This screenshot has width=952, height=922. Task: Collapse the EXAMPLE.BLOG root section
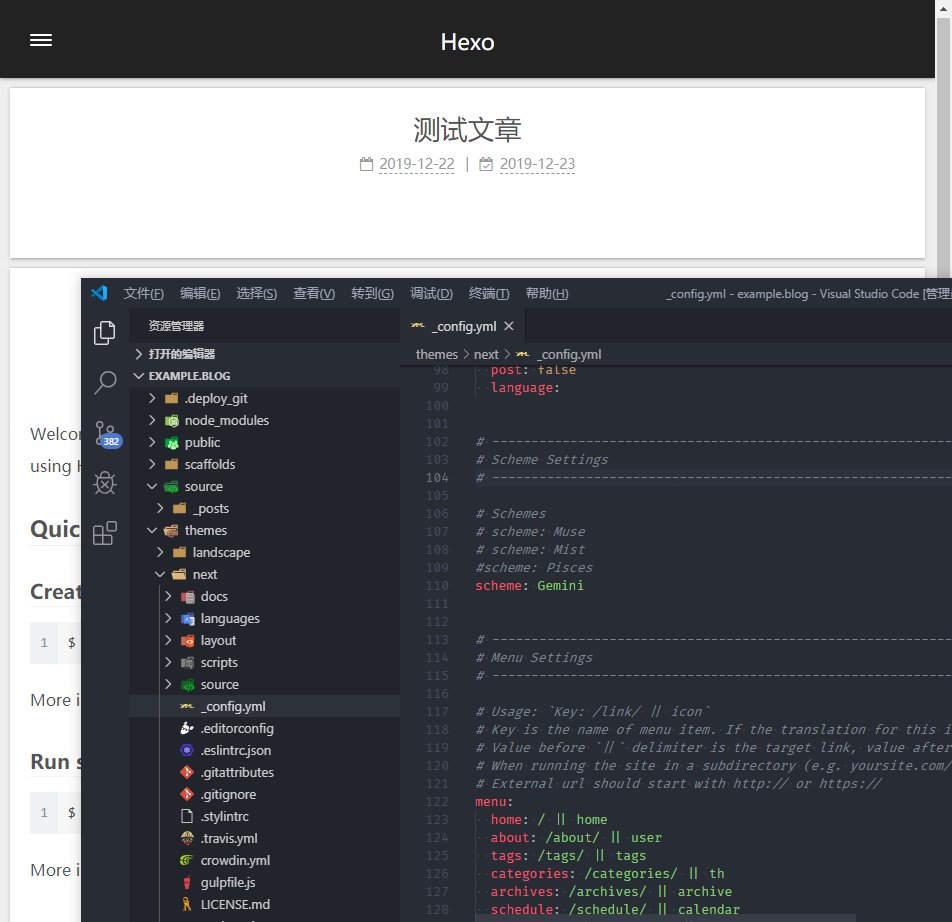pyautogui.click(x=189, y=376)
